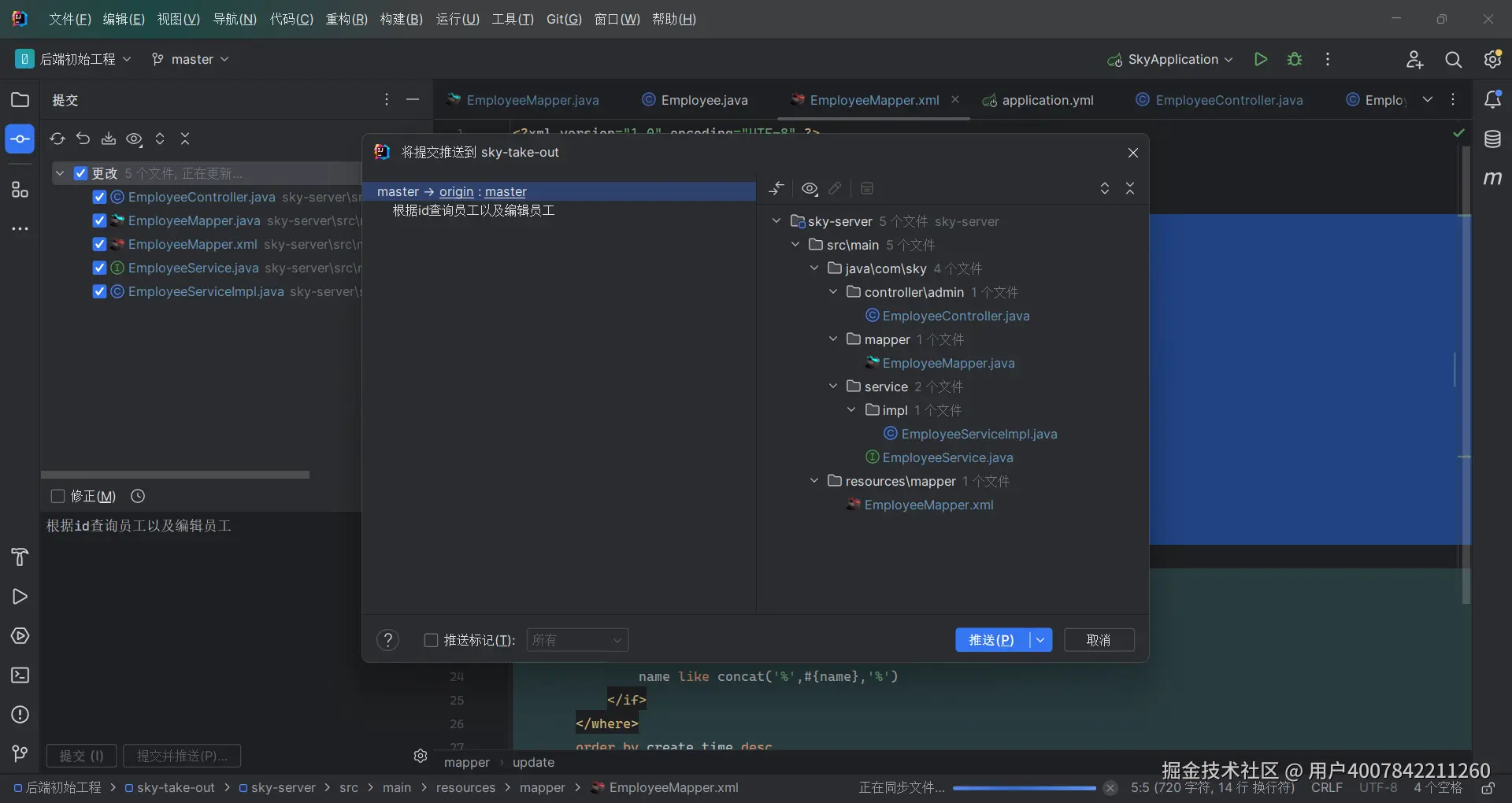Open IDE settings gear icon
Screen dimensions: 1512x803
[x=1492, y=59]
